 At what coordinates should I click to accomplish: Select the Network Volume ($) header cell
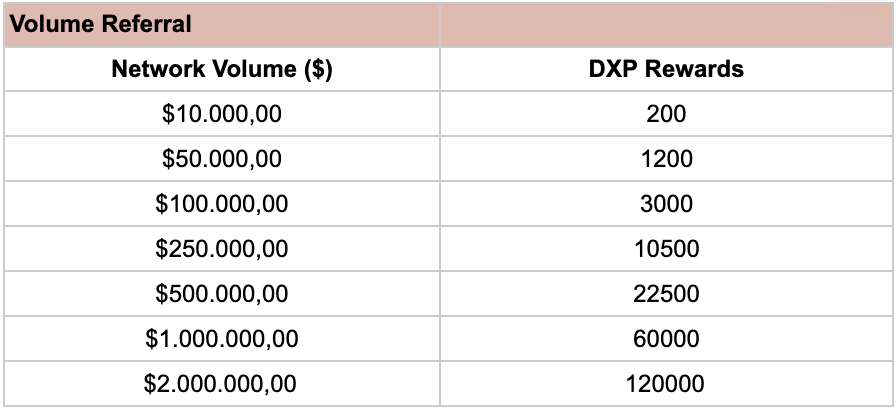(222, 69)
